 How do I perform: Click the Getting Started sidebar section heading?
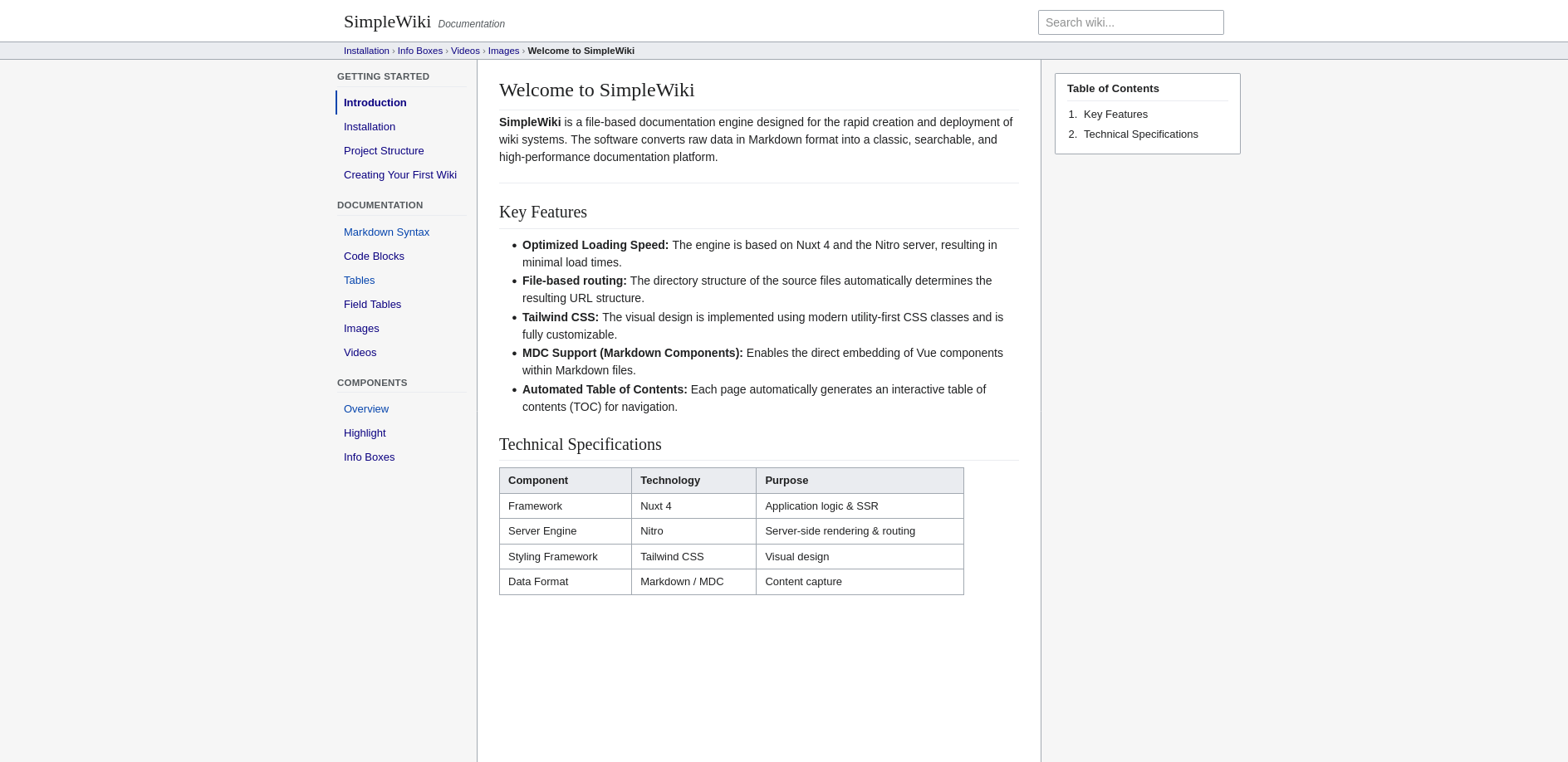[x=383, y=76]
